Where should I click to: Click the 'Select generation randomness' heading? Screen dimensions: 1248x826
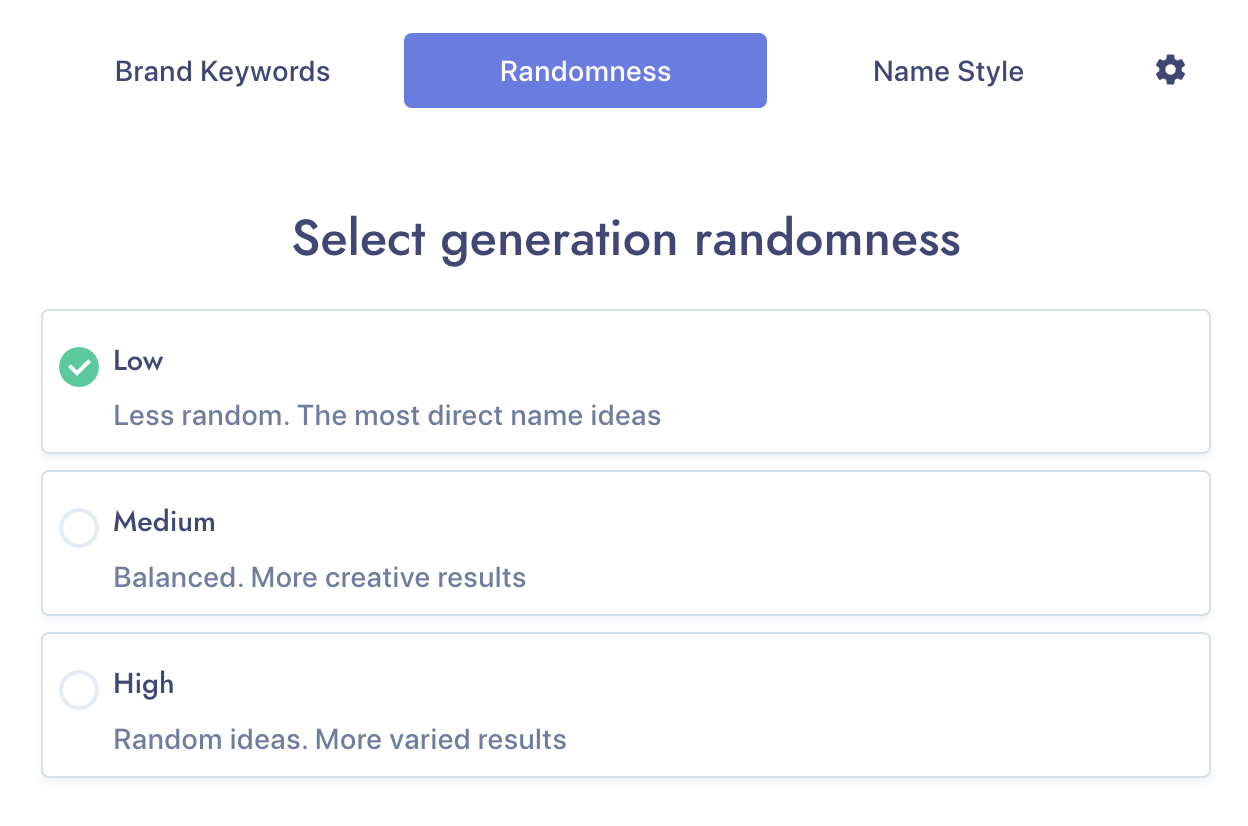626,239
